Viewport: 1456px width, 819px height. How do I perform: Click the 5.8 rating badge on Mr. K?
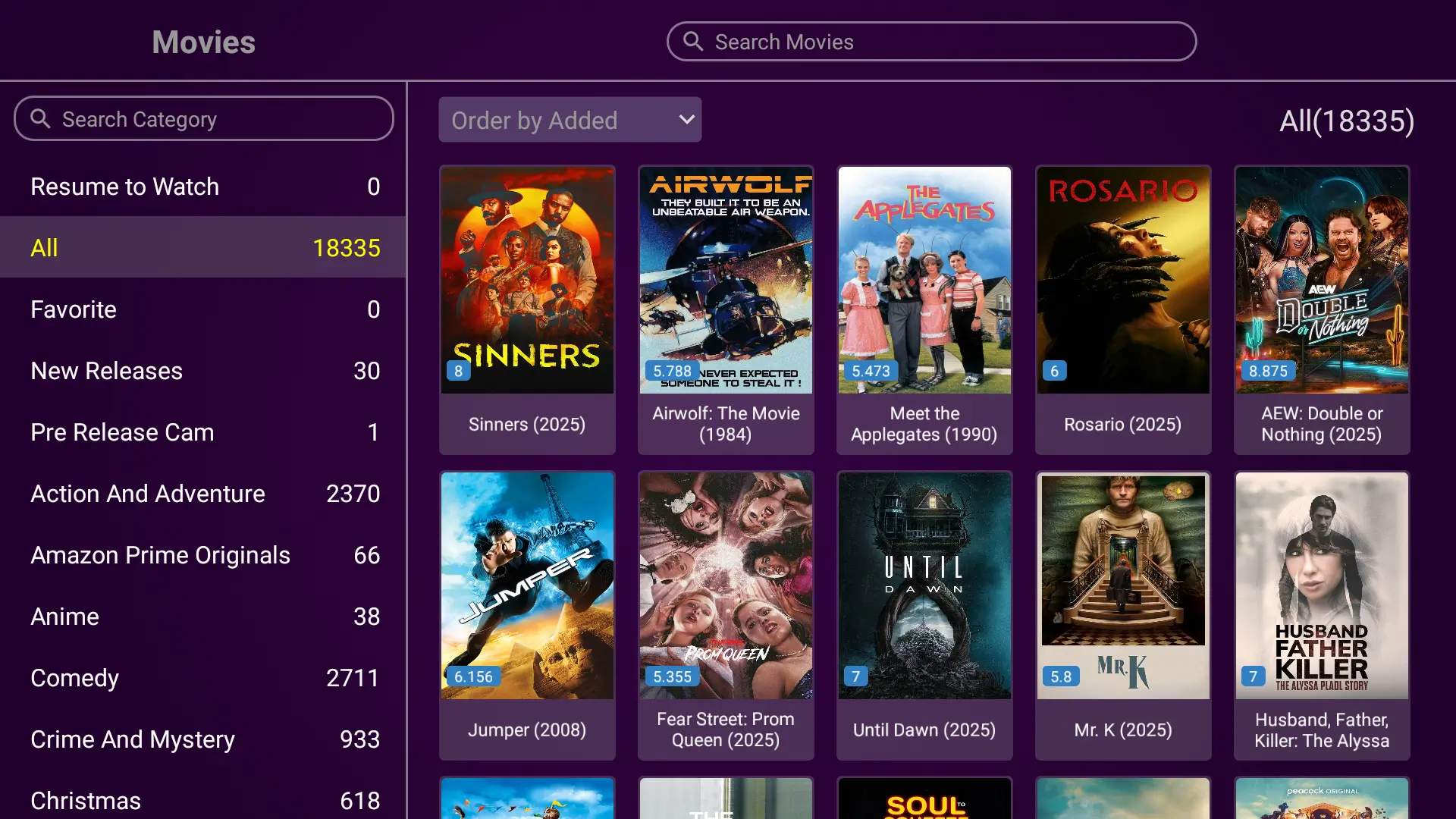tap(1061, 676)
